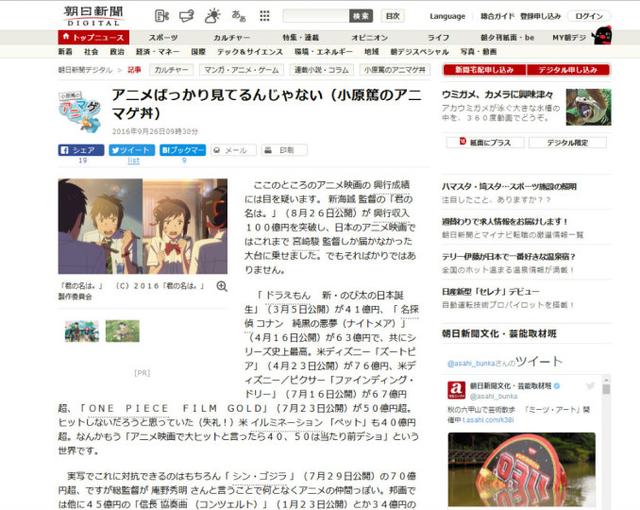The width and height of the screenshot is (640, 510).
Task: Click the Hatena B!ブックマーク button
Action: tap(183, 150)
